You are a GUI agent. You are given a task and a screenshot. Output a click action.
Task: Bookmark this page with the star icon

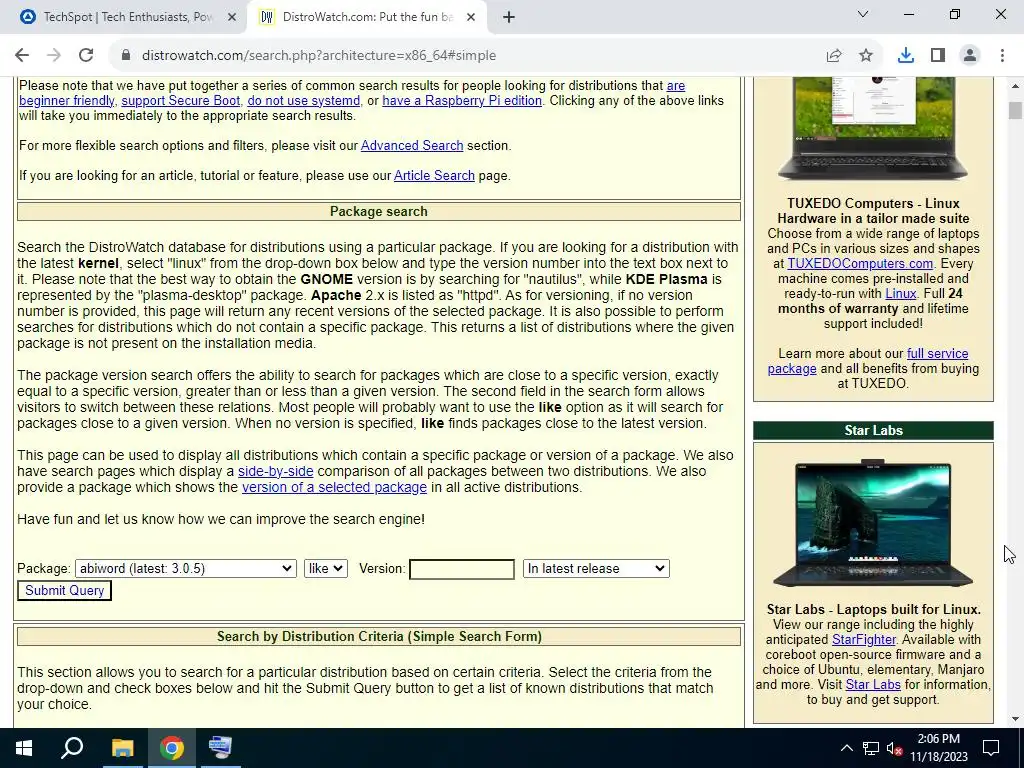[866, 56]
